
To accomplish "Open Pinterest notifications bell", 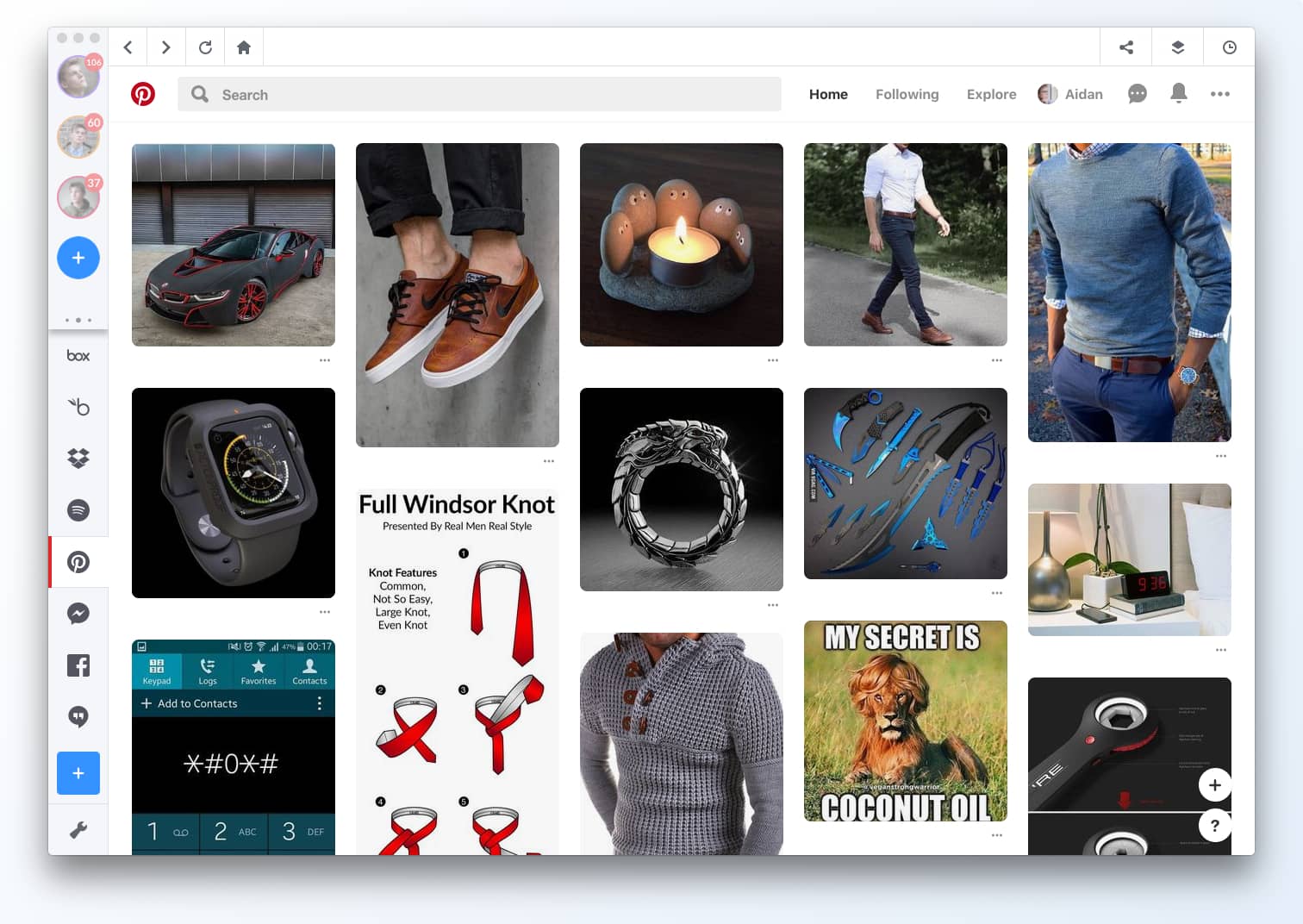I will pyautogui.click(x=1179, y=93).
